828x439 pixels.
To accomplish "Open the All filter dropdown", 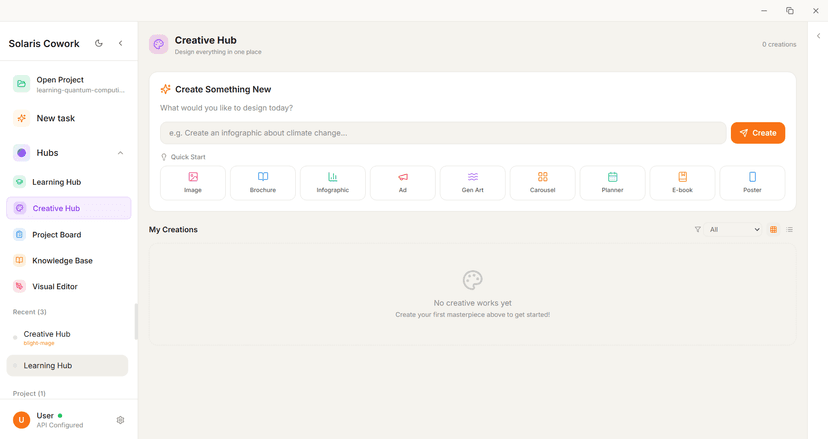I will 734,230.
